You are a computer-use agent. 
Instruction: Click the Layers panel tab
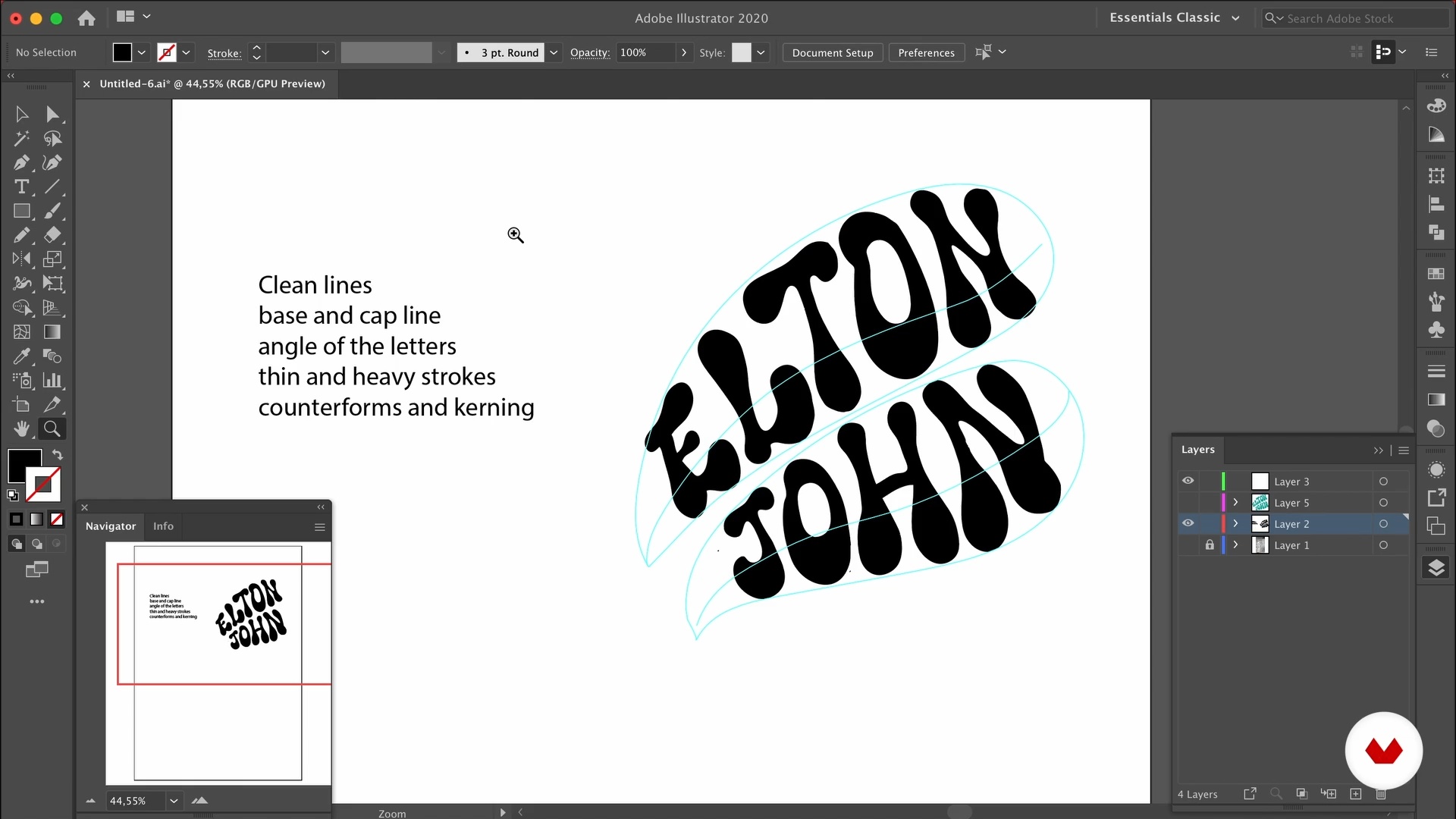coord(1198,450)
